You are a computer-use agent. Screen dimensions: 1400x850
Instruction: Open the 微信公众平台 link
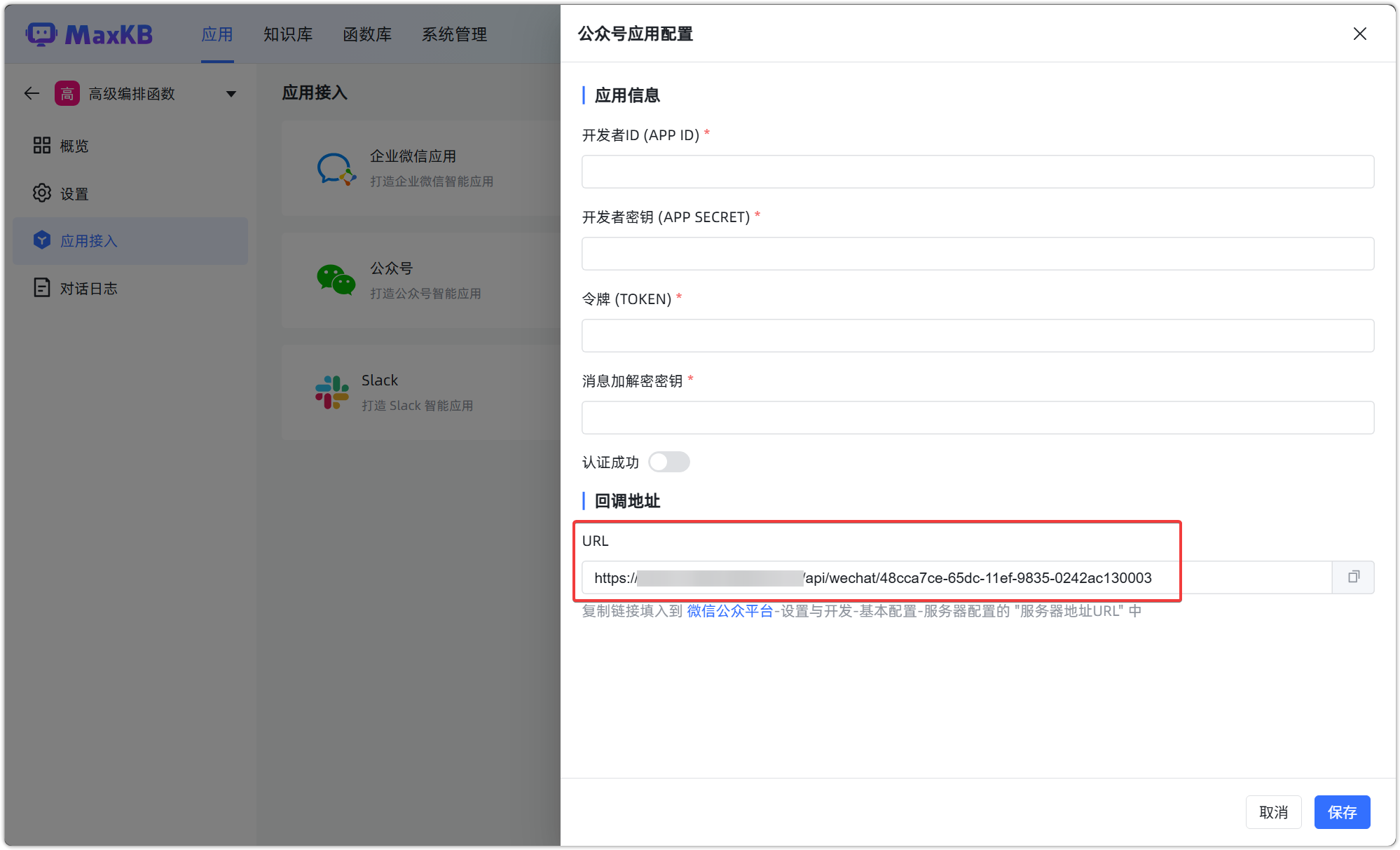coord(729,610)
